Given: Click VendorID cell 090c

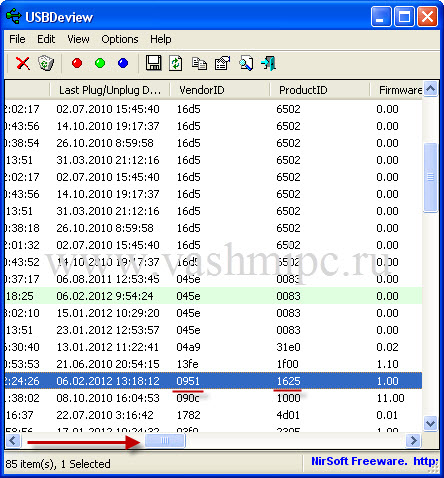Looking at the screenshot, I should [x=188, y=398].
